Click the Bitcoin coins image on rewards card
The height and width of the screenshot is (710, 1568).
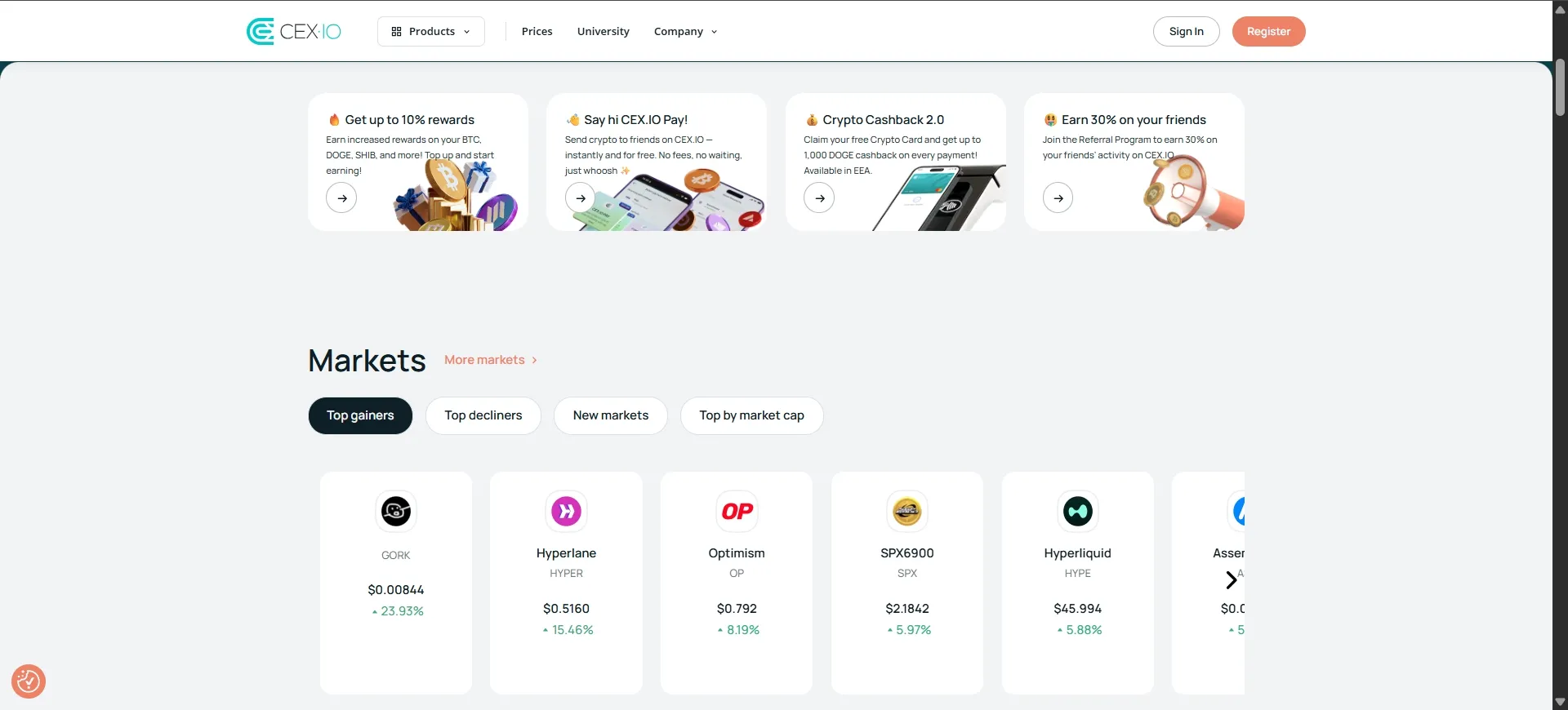pyautogui.click(x=456, y=196)
